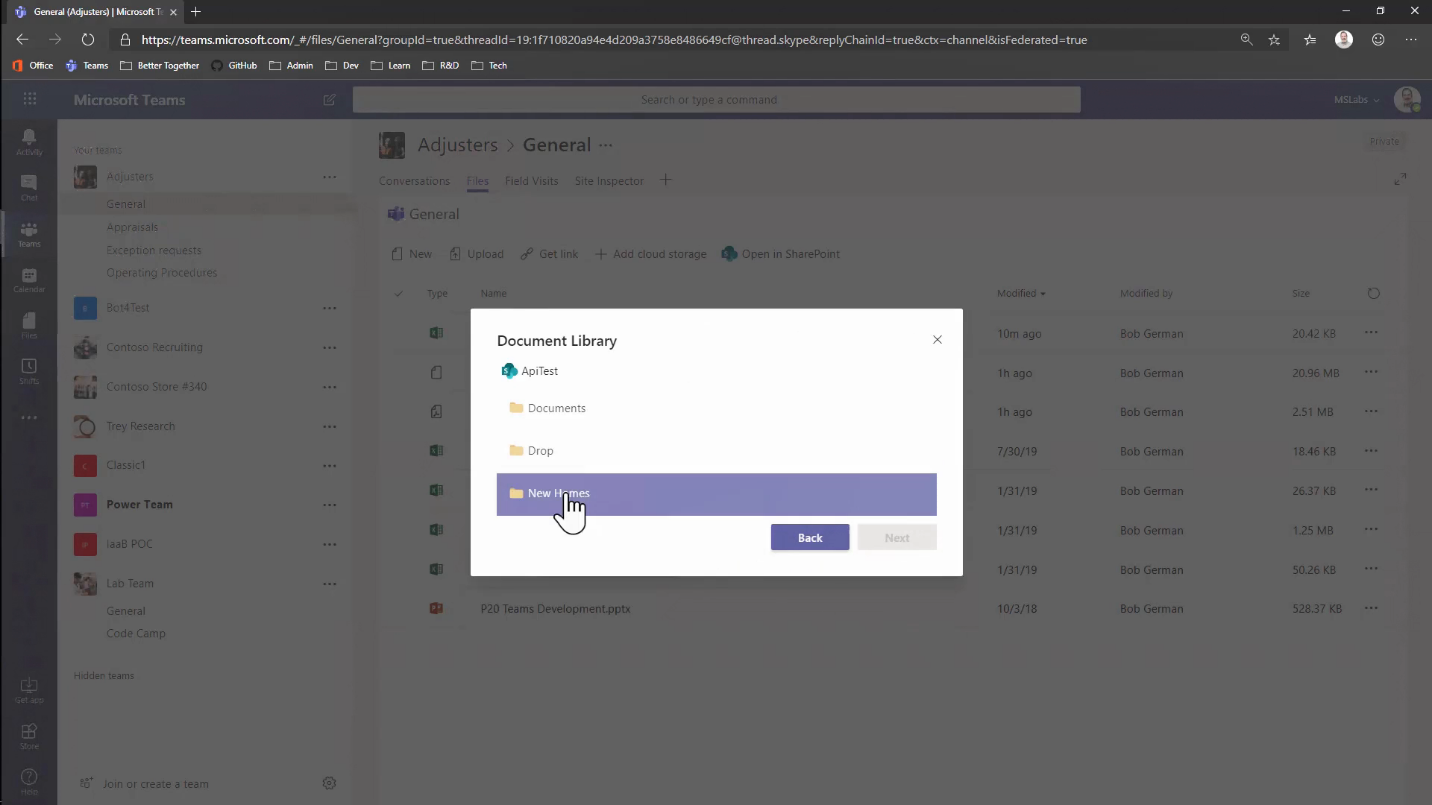Switch to the Field Visits tab

[531, 181]
